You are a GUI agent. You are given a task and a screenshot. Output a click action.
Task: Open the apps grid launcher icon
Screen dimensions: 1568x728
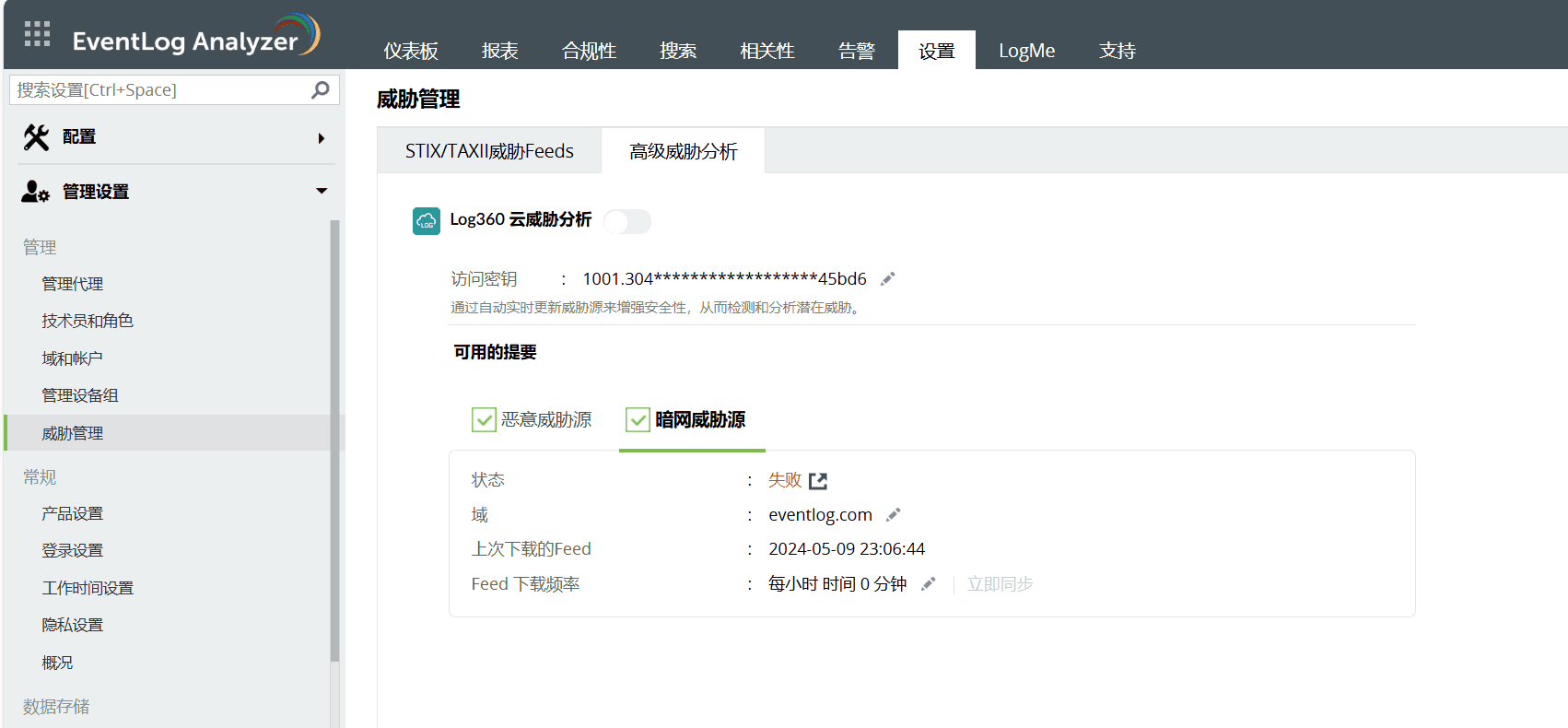pyautogui.click(x=37, y=34)
